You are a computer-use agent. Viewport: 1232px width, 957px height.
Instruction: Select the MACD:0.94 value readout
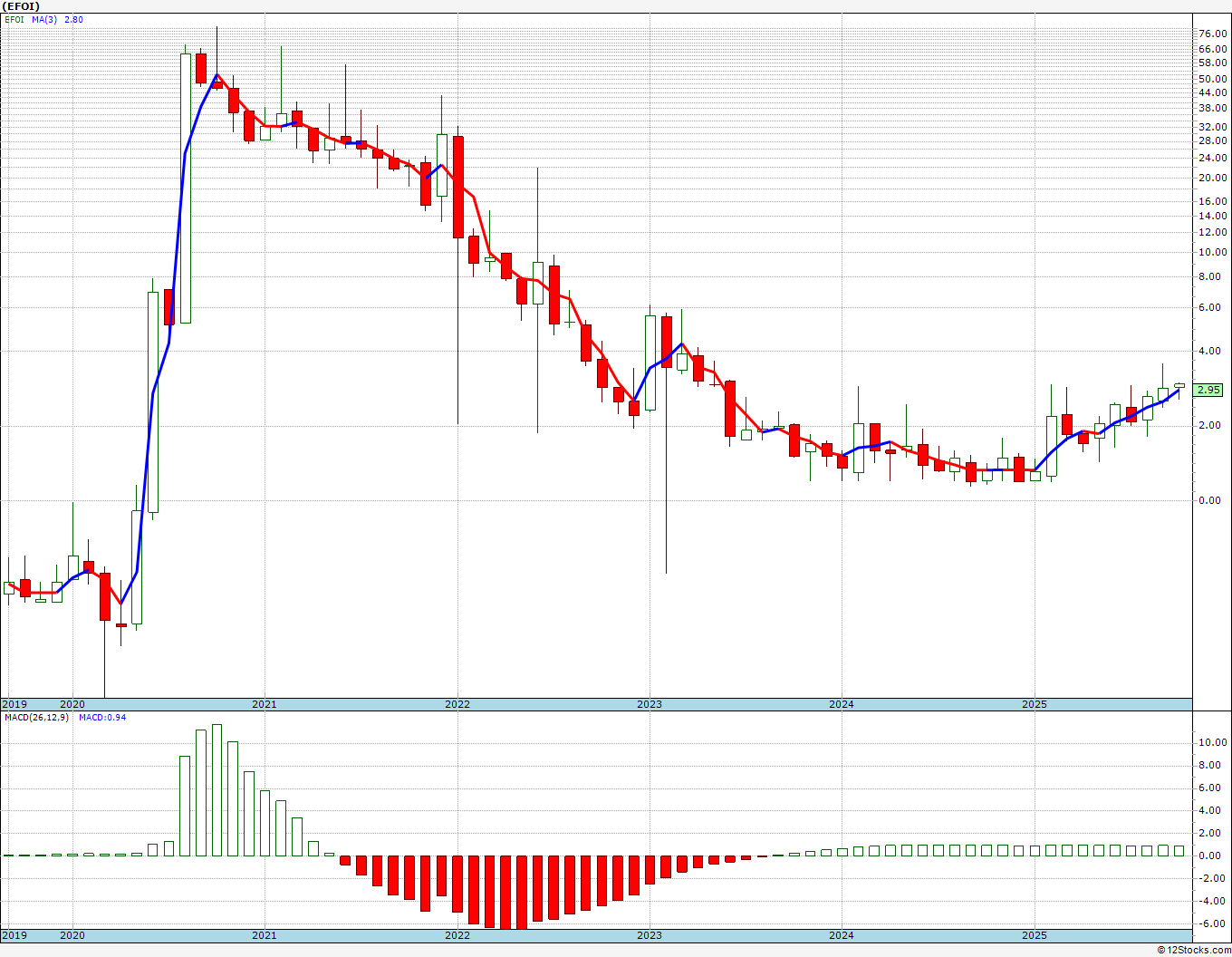pos(101,718)
